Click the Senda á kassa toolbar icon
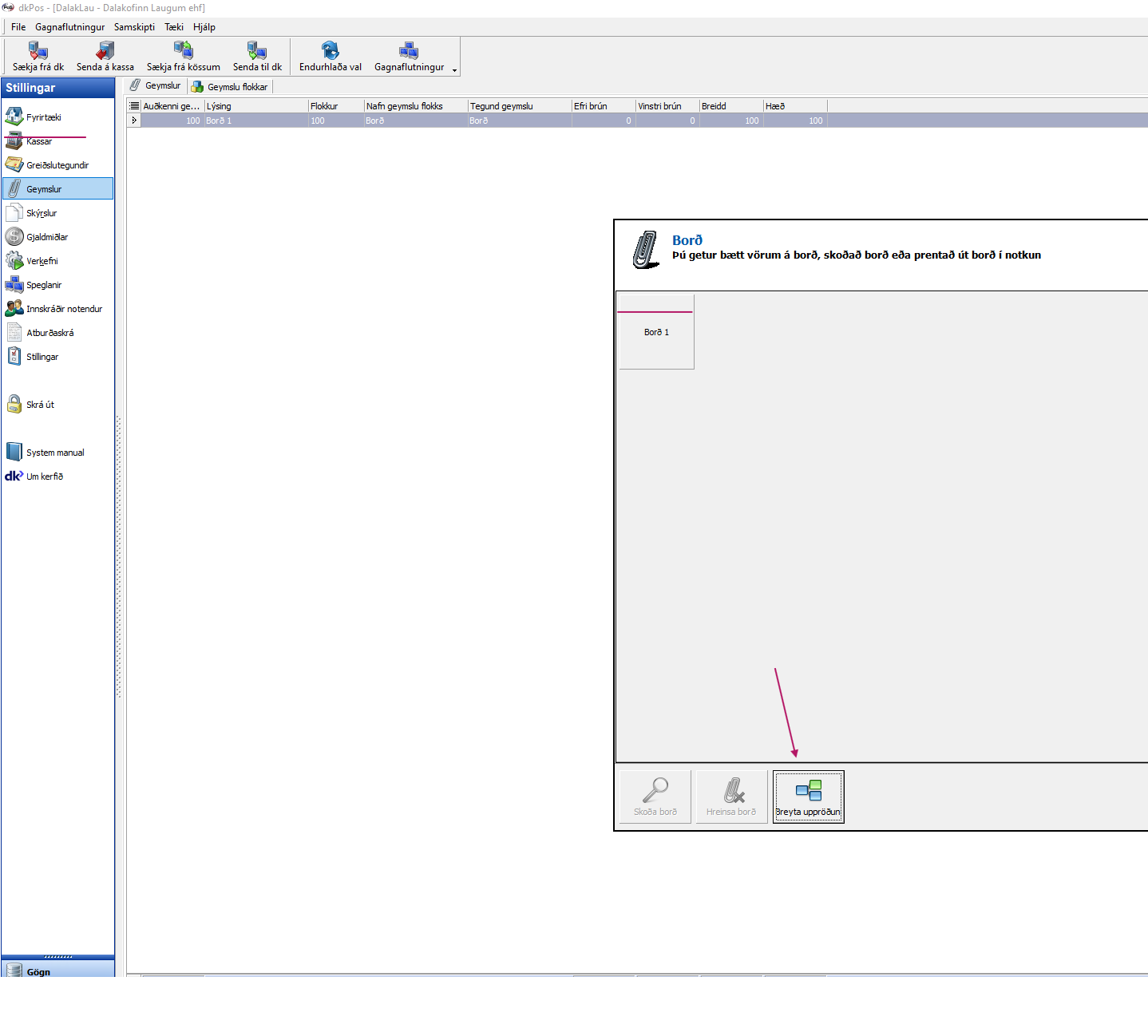The image size is (1148, 1036). click(105, 52)
